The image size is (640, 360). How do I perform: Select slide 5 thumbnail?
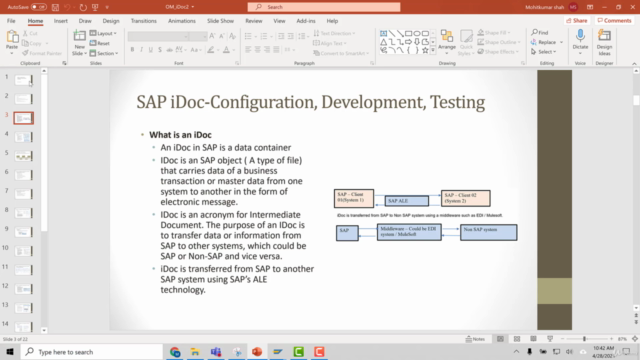click(23, 156)
